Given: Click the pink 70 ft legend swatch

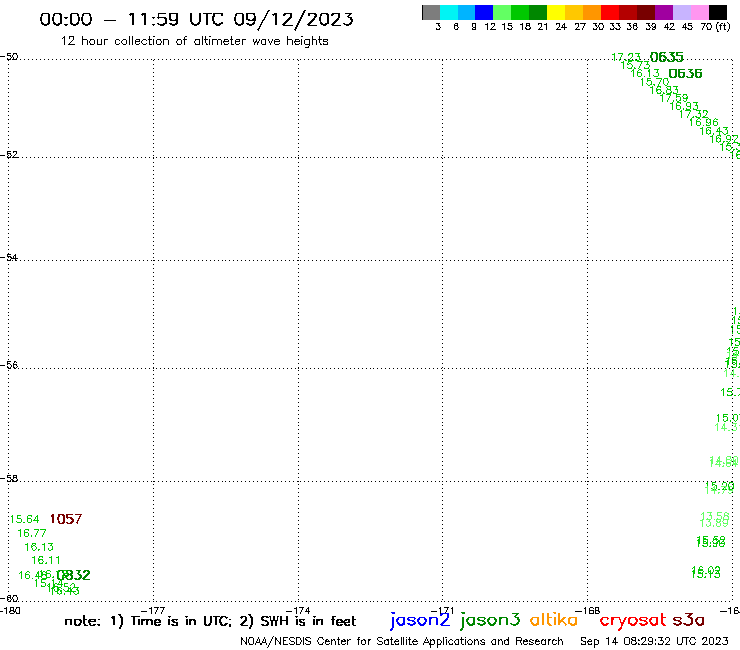Looking at the screenshot, I should pyautogui.click(x=699, y=12).
